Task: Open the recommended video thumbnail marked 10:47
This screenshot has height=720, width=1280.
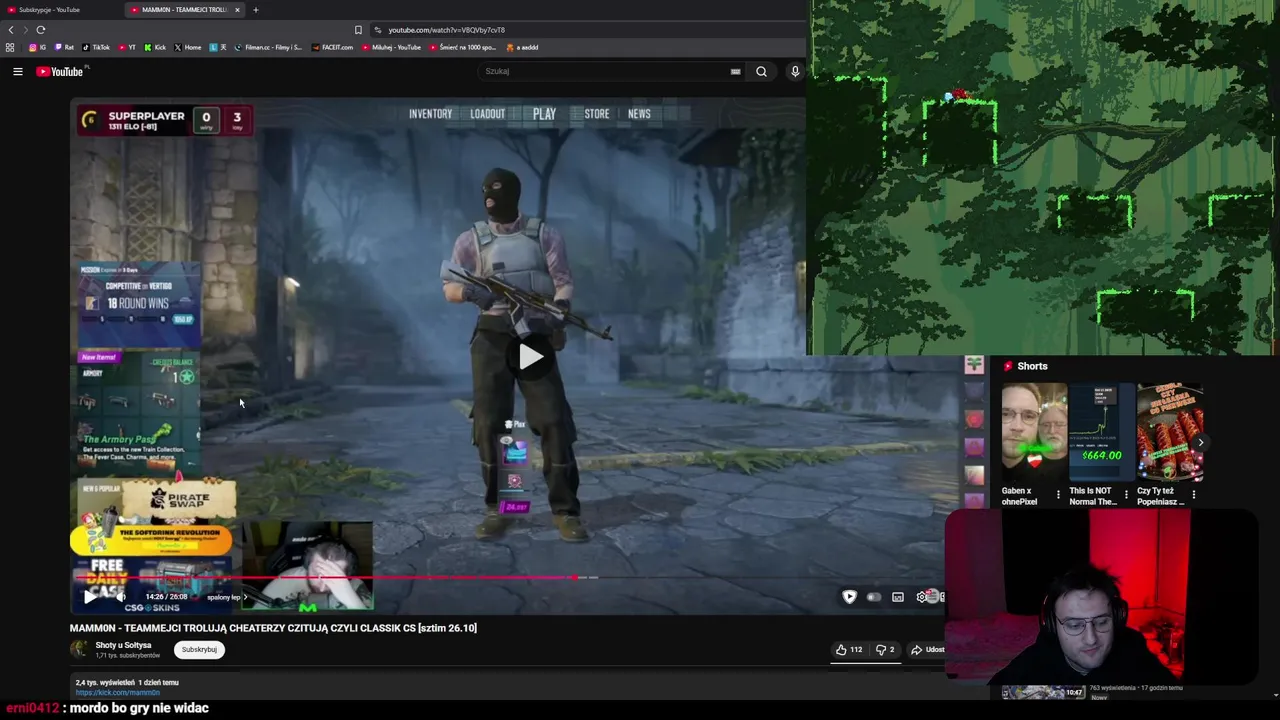Action: 1043,691
